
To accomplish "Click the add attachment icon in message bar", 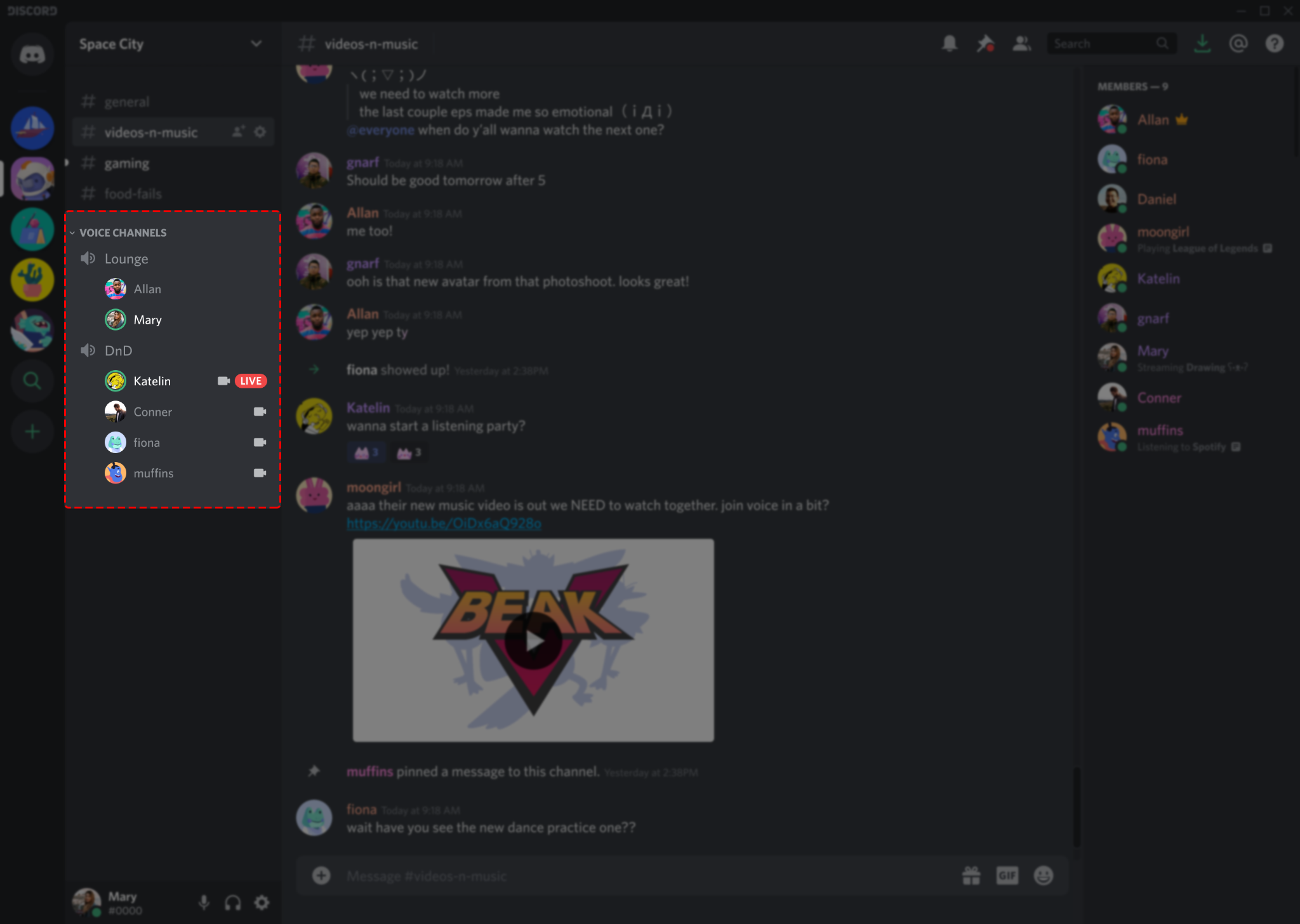I will point(321,876).
